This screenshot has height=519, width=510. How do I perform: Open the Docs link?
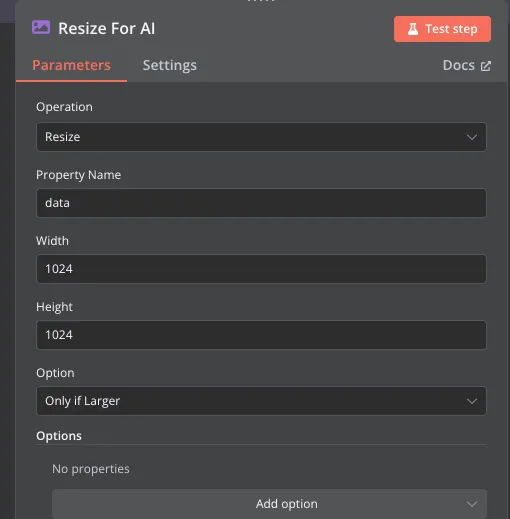467,65
